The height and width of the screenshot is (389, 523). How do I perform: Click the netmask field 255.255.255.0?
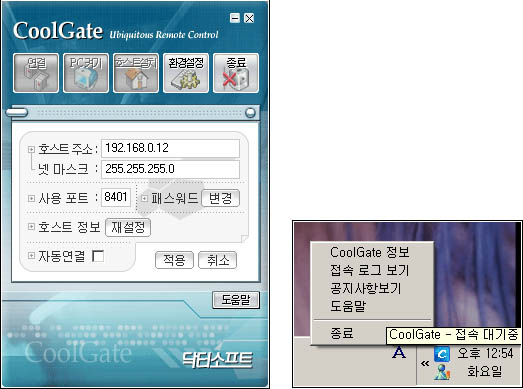(170, 169)
